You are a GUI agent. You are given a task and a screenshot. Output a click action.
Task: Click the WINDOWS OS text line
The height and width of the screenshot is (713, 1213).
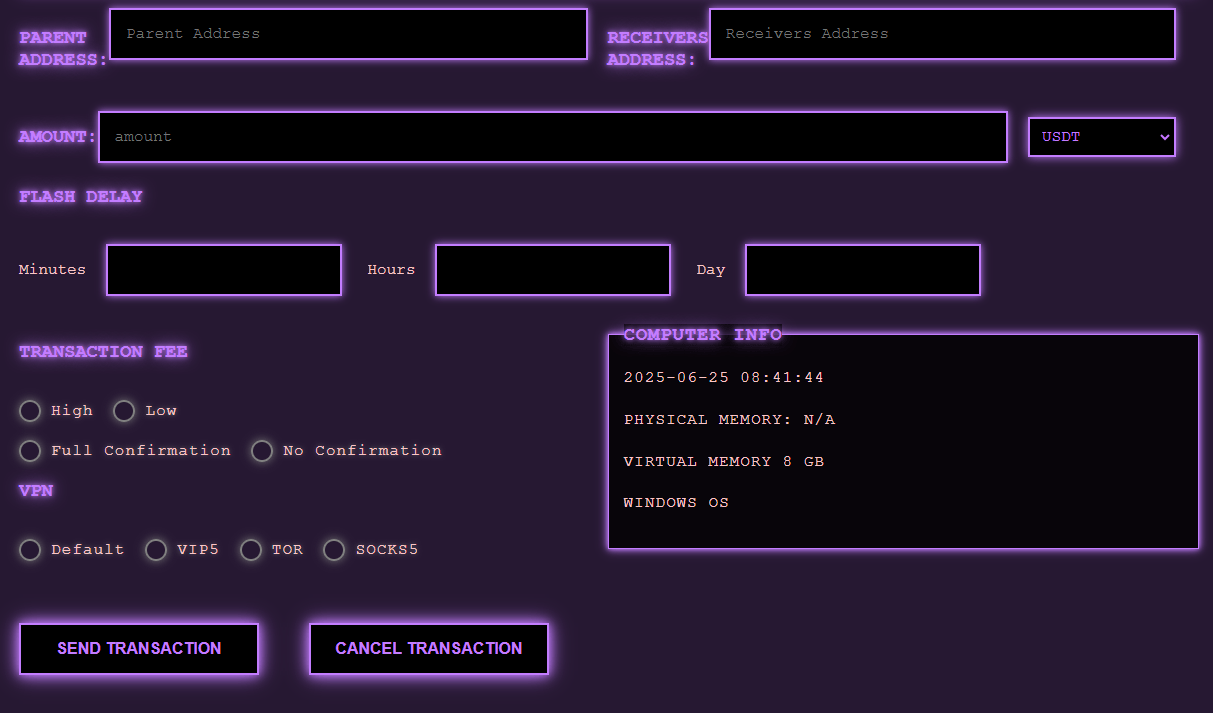pyautogui.click(x=676, y=503)
